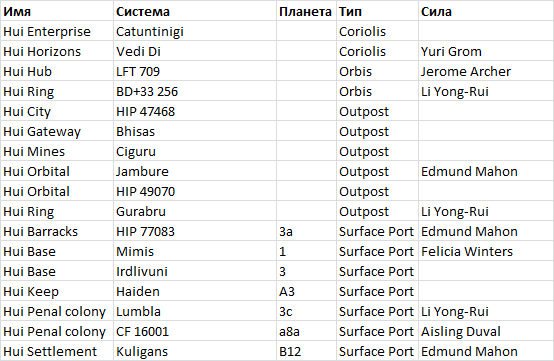Click the Catuntinigi system cell
The image size is (554, 361).
click(195, 31)
